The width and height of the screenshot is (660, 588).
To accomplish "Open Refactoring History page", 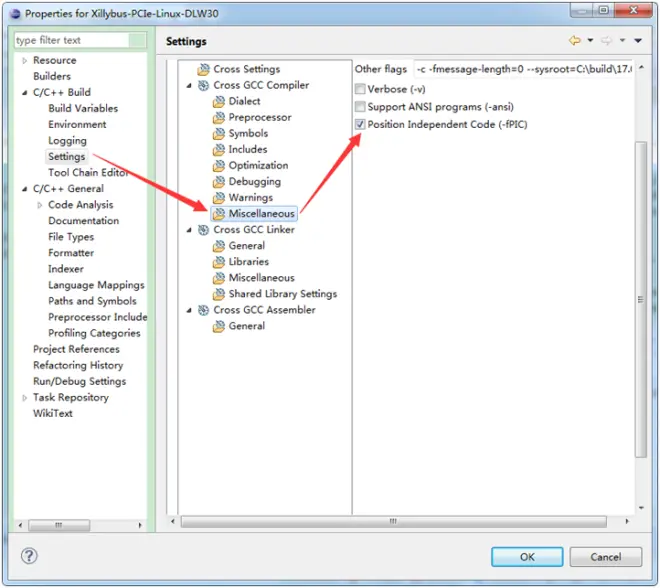I will 78,365.
